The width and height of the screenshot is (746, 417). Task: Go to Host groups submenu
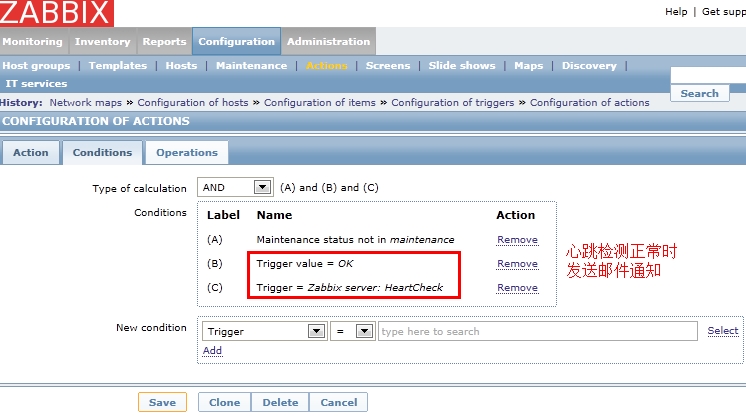36,66
